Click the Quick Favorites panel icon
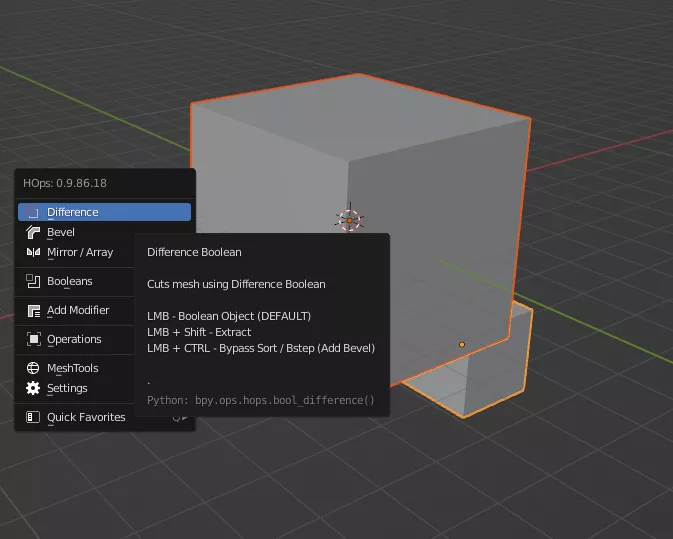The width and height of the screenshot is (673, 539). (33, 417)
